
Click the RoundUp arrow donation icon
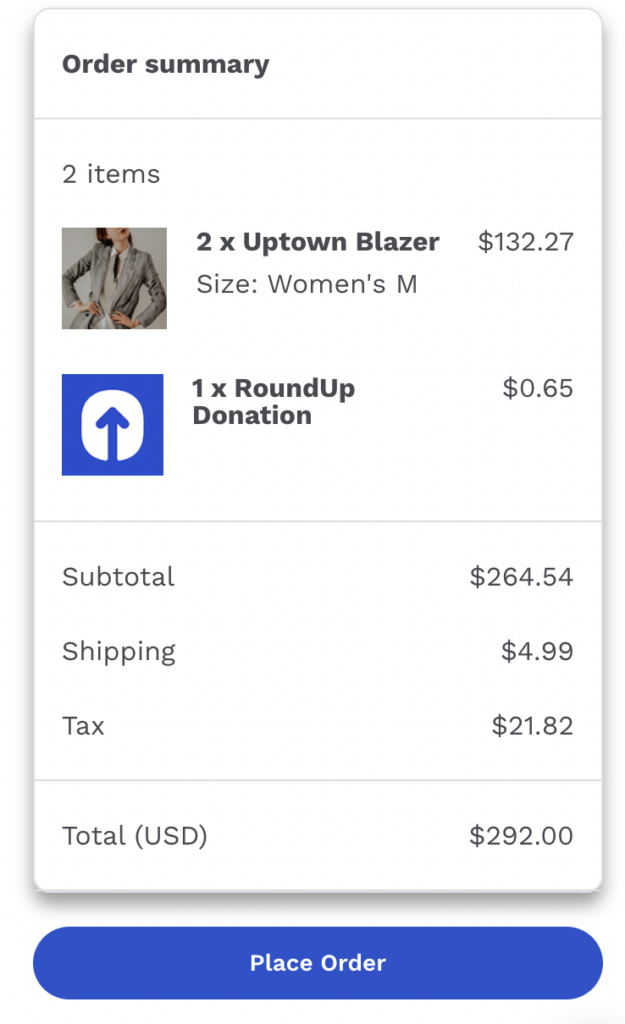112,424
